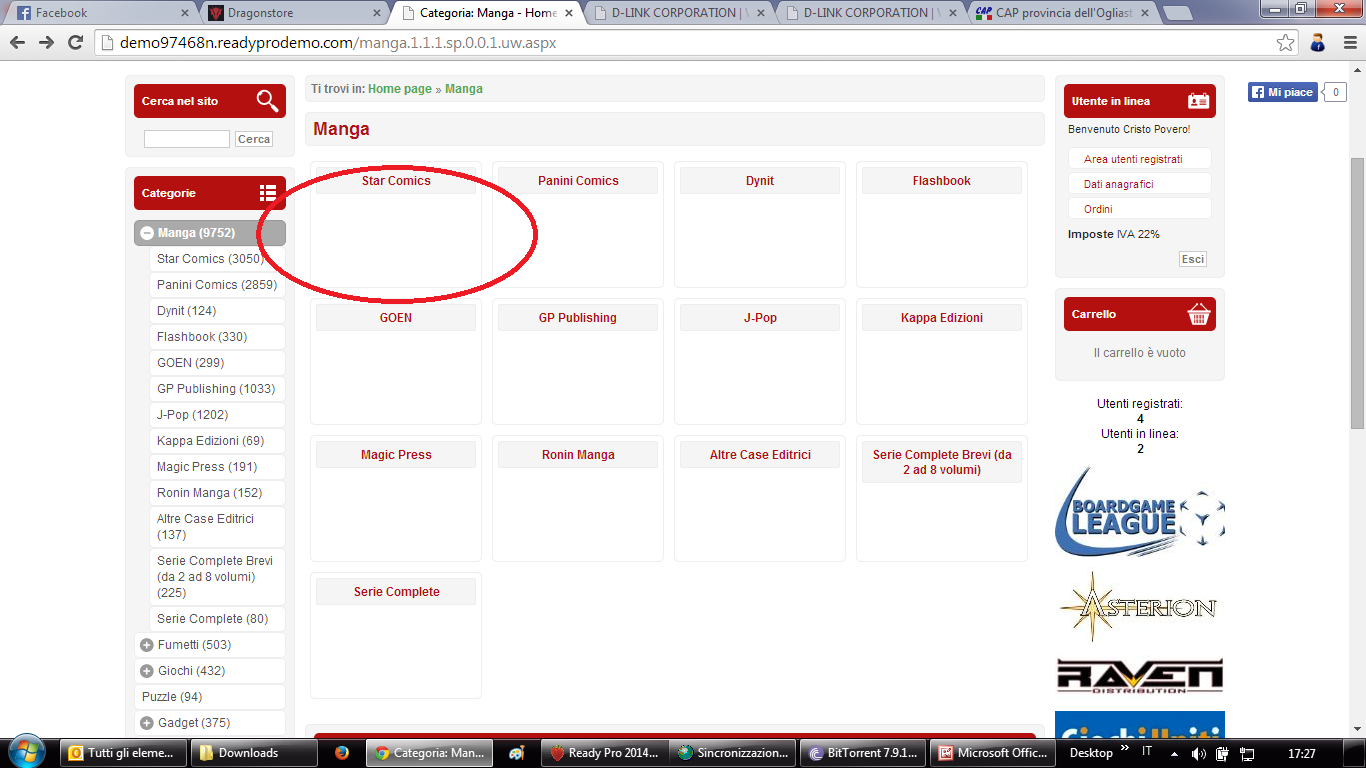
Task: Launch Firefox from the taskbar
Action: (x=342, y=753)
